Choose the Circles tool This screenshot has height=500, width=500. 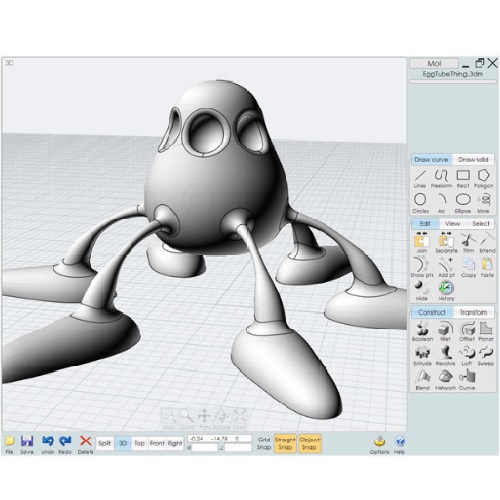click(420, 204)
